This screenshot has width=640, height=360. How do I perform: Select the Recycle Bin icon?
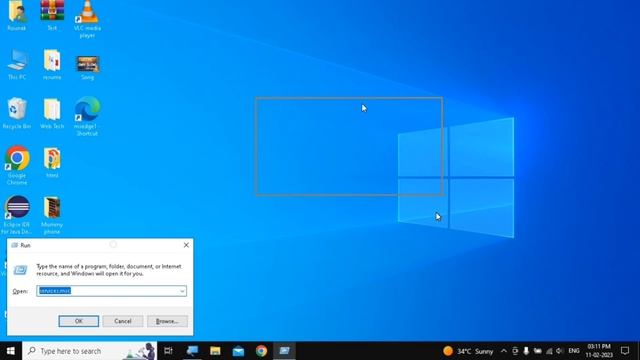[17, 113]
